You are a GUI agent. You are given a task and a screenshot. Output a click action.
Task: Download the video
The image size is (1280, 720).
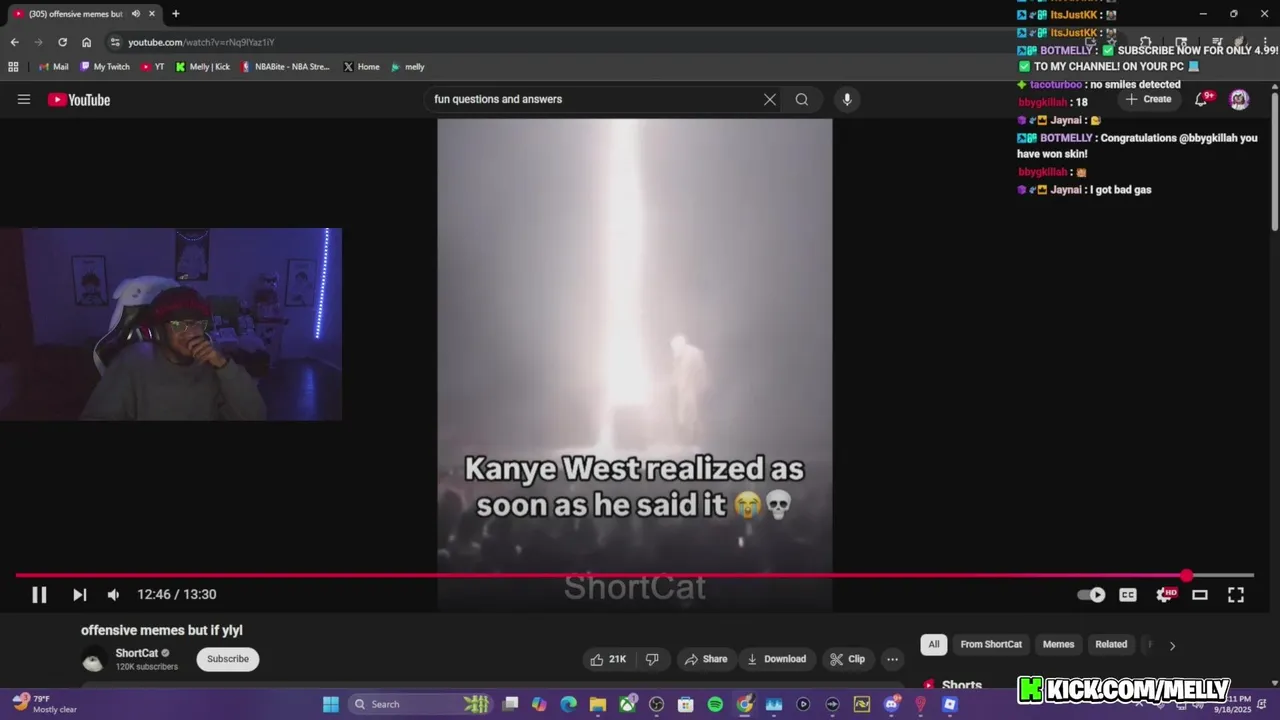click(776, 659)
